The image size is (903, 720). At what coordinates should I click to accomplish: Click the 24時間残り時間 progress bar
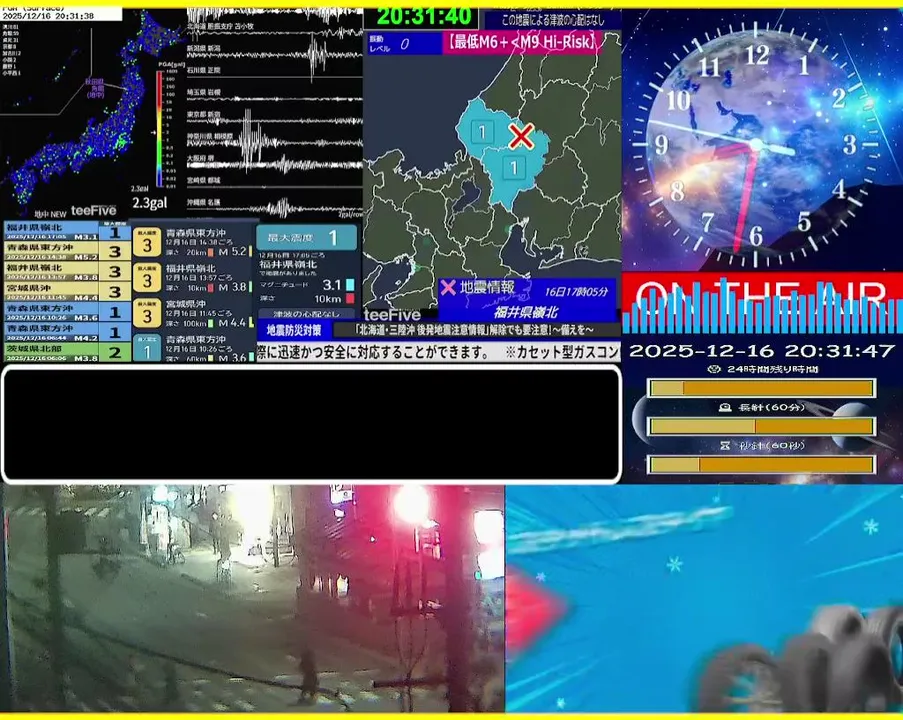[x=762, y=388]
